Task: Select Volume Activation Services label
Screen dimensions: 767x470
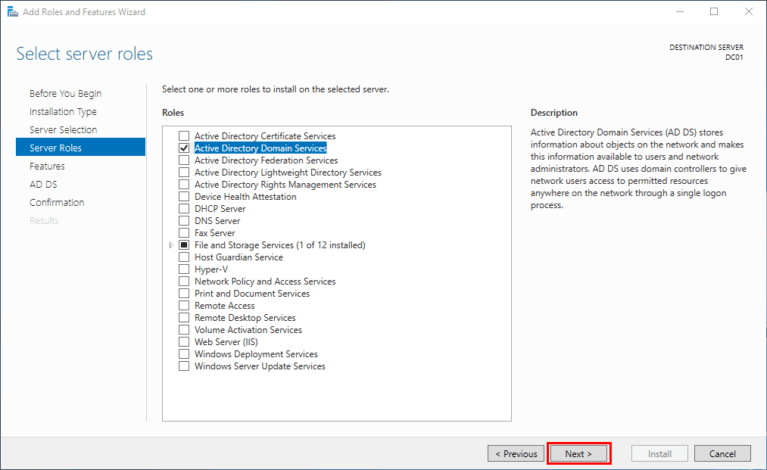Action: [248, 330]
